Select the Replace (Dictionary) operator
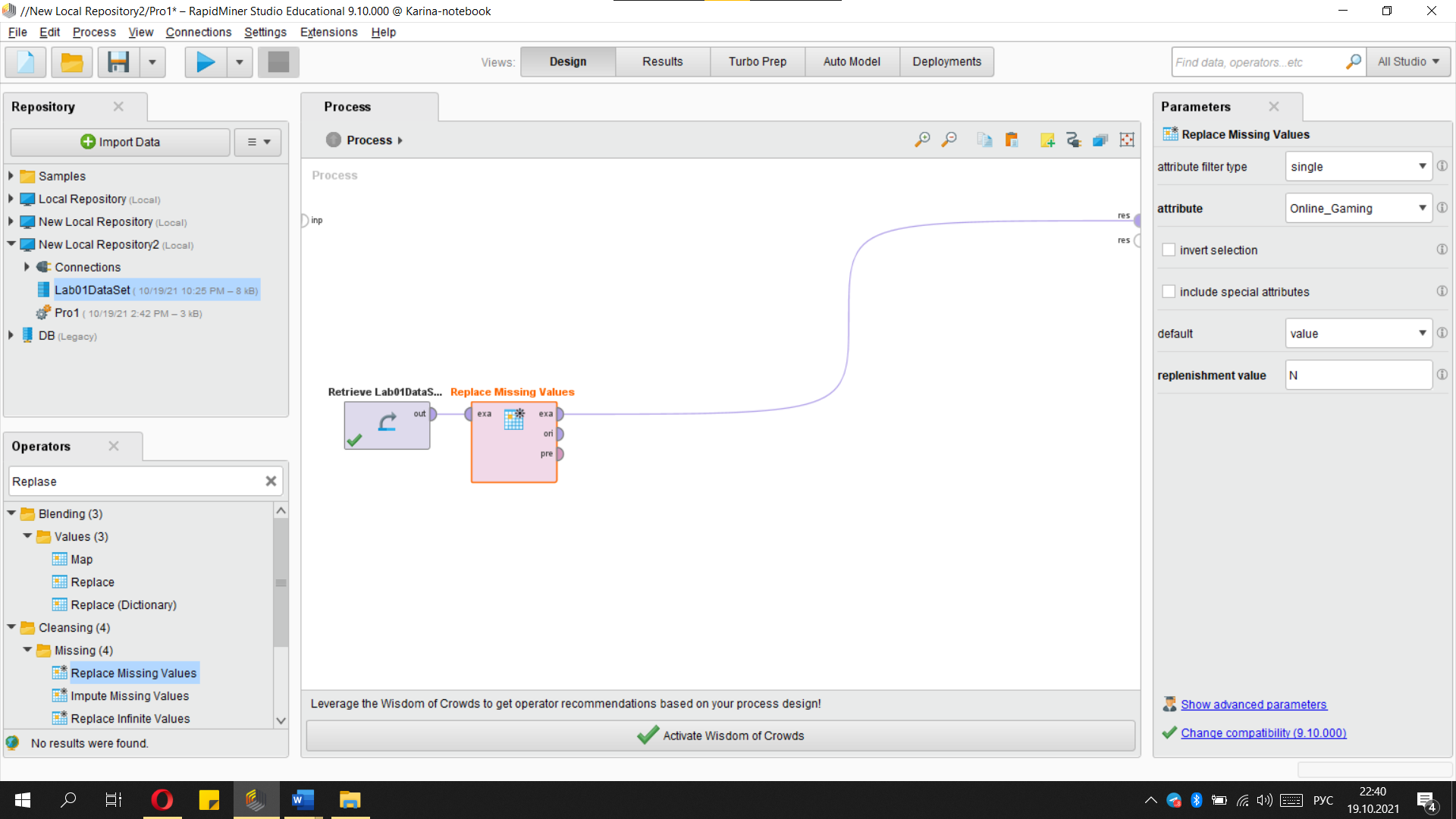This screenshot has height=819, width=1456. pos(115,604)
